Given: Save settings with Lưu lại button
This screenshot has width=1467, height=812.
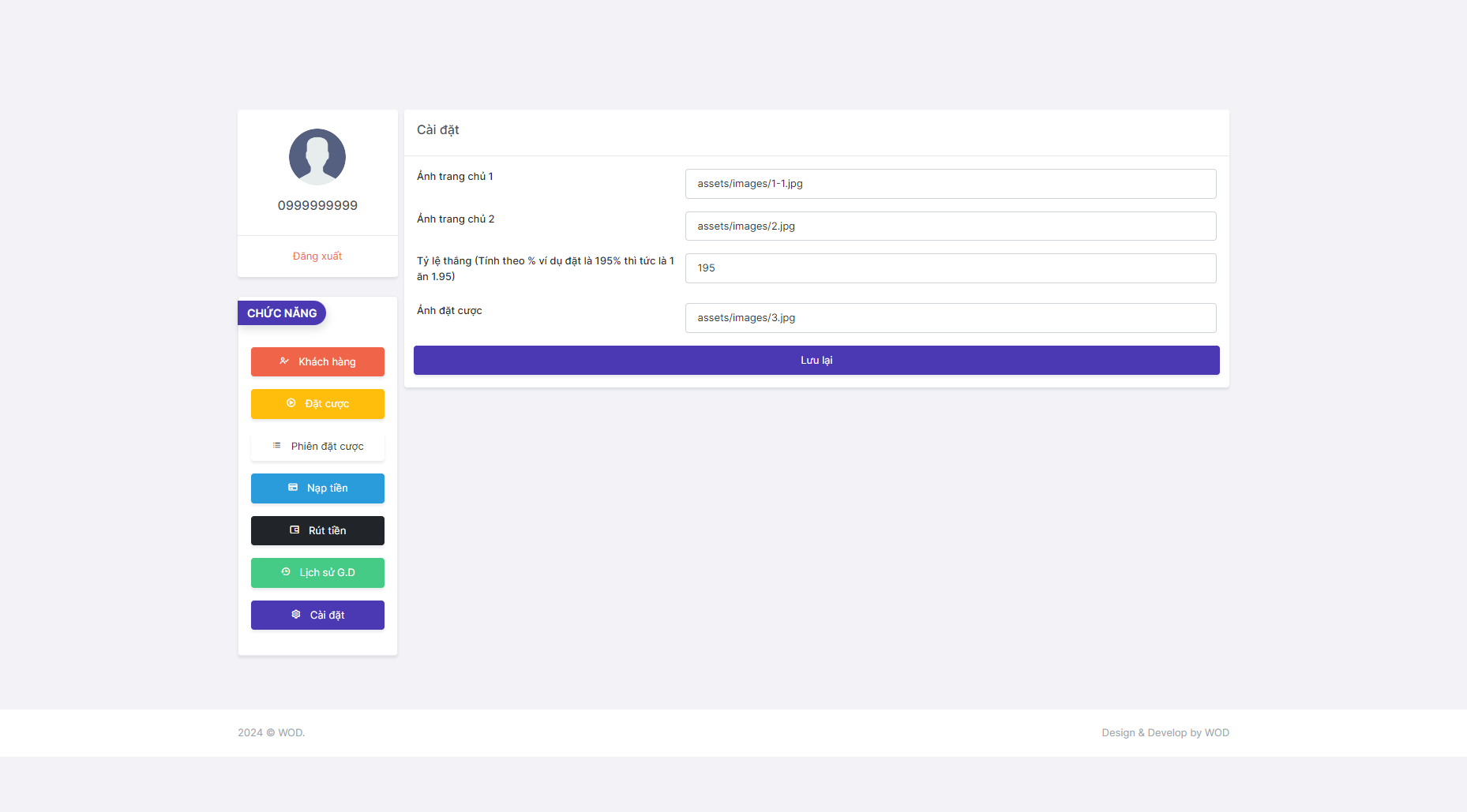Looking at the screenshot, I should pyautogui.click(x=816, y=361).
